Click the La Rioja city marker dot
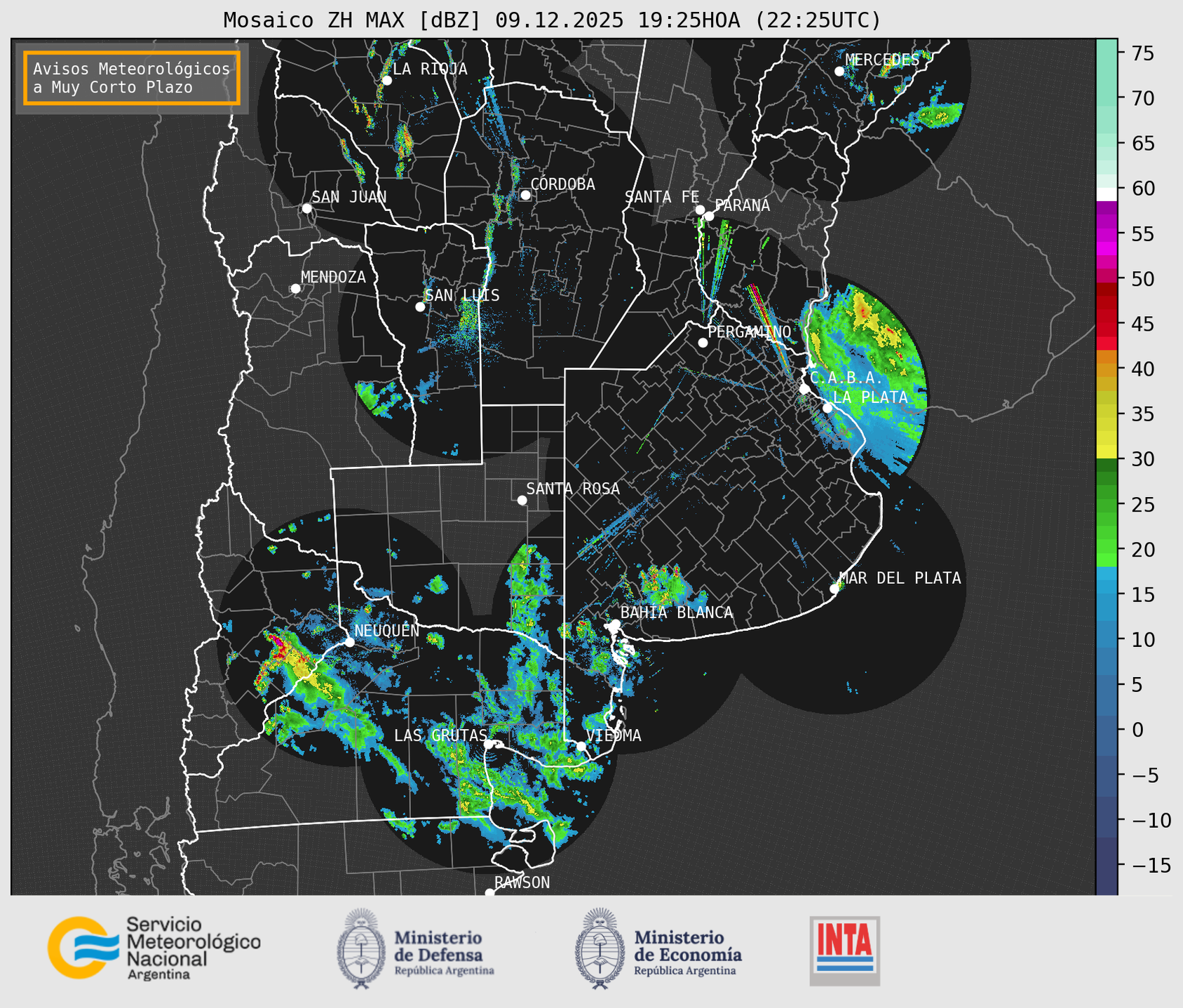 pos(386,81)
